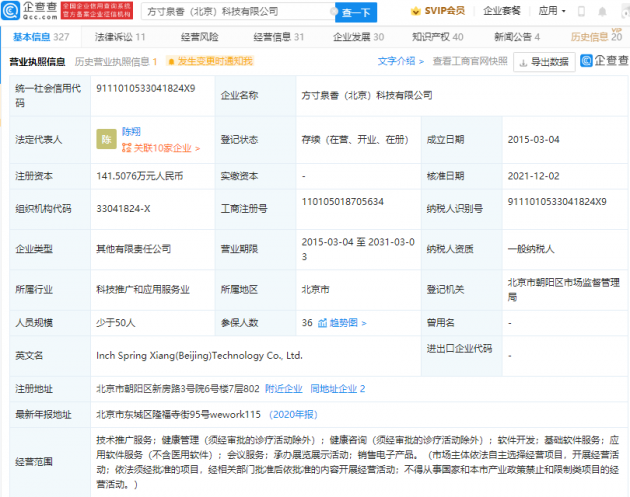Select the 成立日期 value 2015-03-04
The width and height of the screenshot is (630, 497).
click(533, 139)
